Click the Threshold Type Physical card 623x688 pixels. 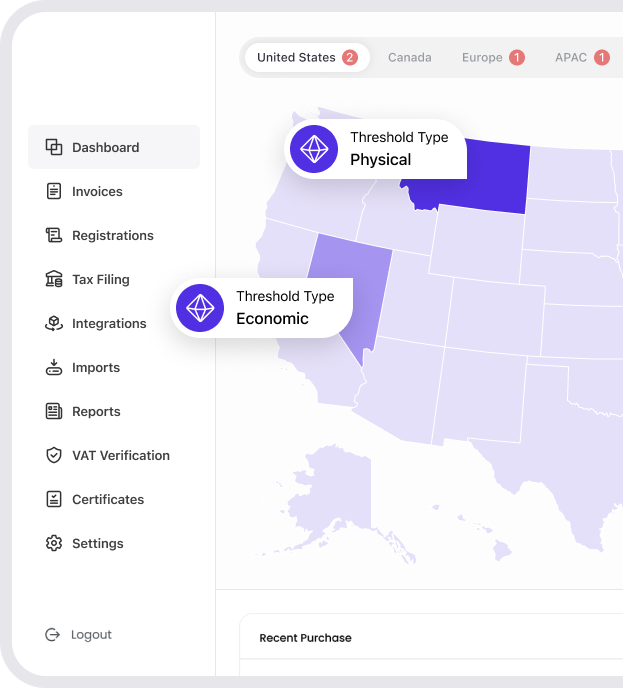click(376, 149)
